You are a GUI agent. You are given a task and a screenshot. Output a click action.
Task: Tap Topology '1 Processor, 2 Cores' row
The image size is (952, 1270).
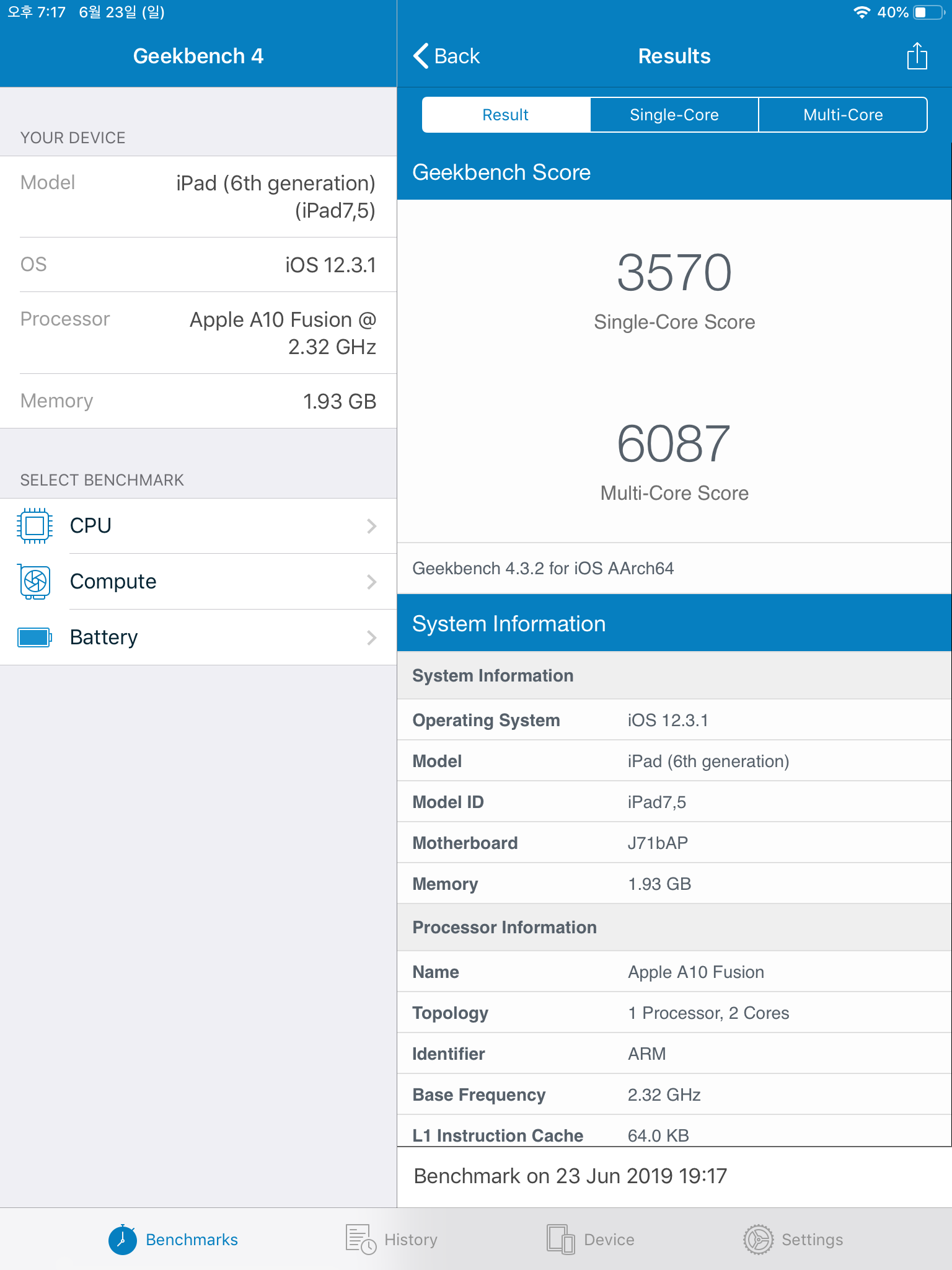674,1013
